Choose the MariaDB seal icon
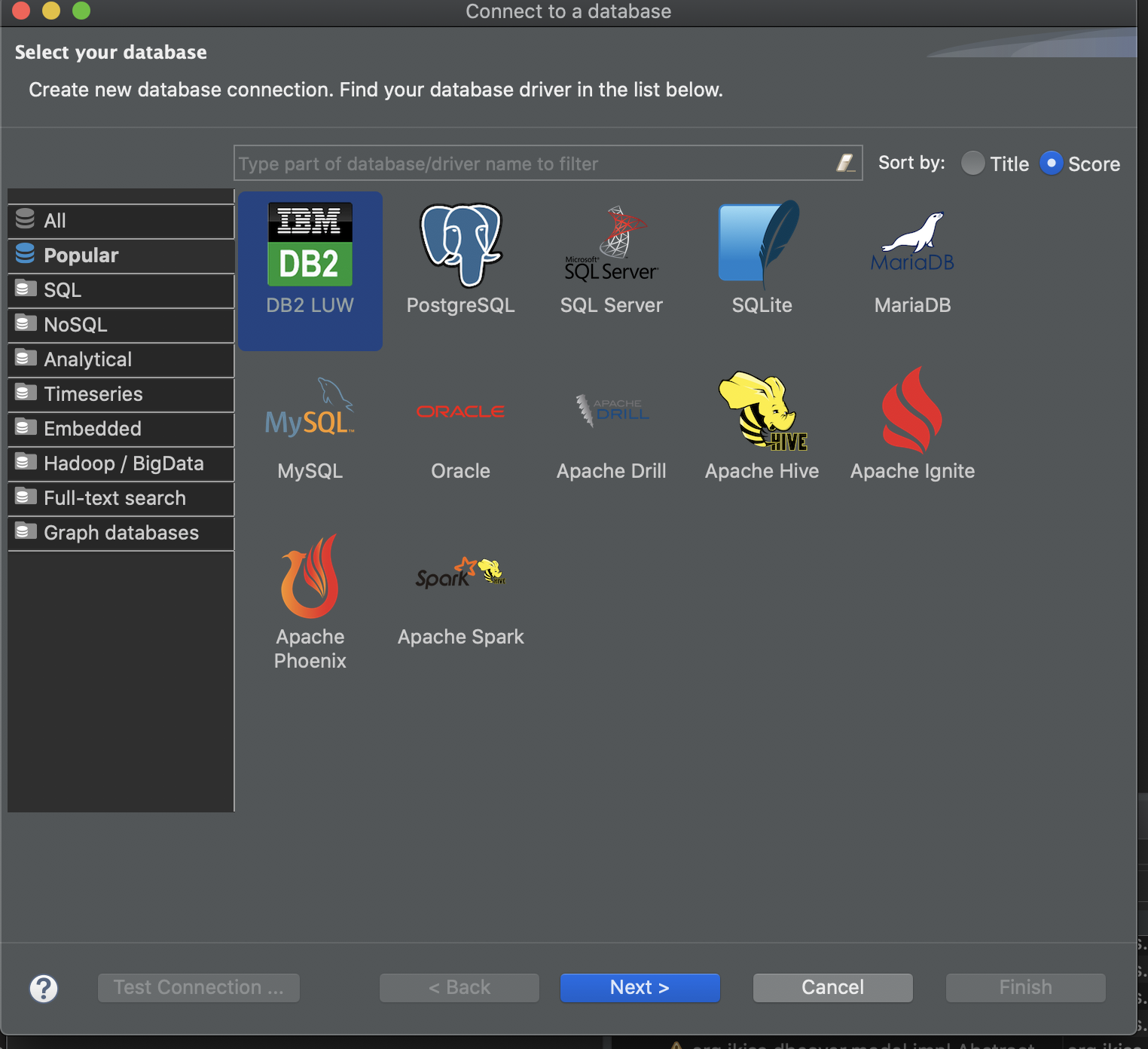Image resolution: width=1148 pixels, height=1049 pixels. click(x=912, y=243)
